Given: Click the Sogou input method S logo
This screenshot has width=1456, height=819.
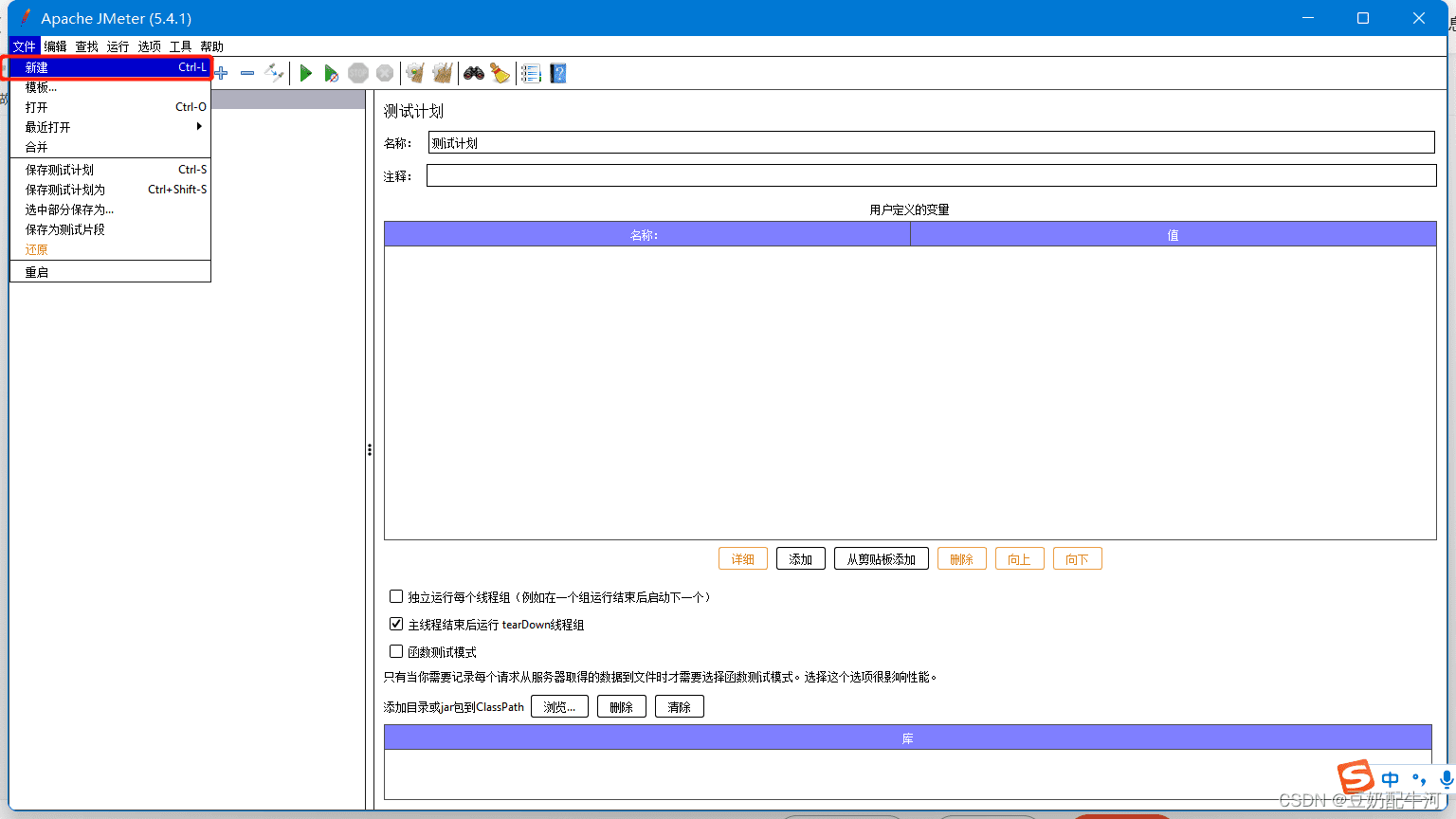Looking at the screenshot, I should point(1356,776).
